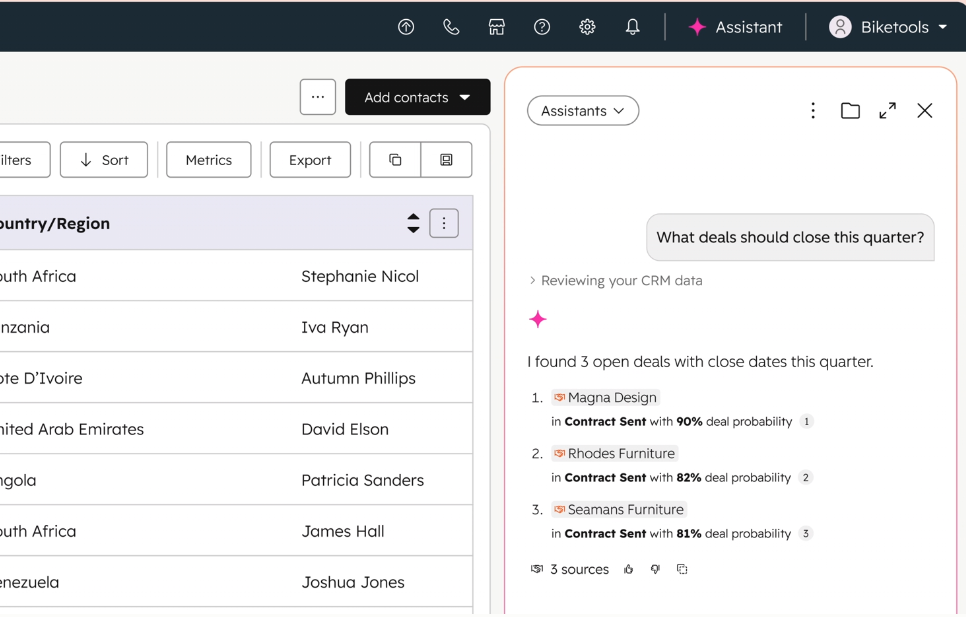This screenshot has height=617, width=966.
Task: Give thumbs down to the response
Action: click(656, 570)
